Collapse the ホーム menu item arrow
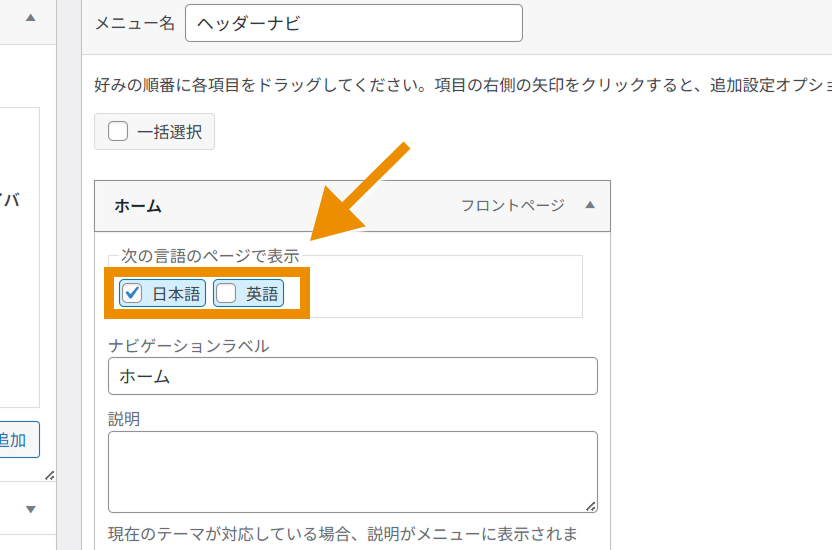The width and height of the screenshot is (832, 550). pyautogui.click(x=590, y=205)
